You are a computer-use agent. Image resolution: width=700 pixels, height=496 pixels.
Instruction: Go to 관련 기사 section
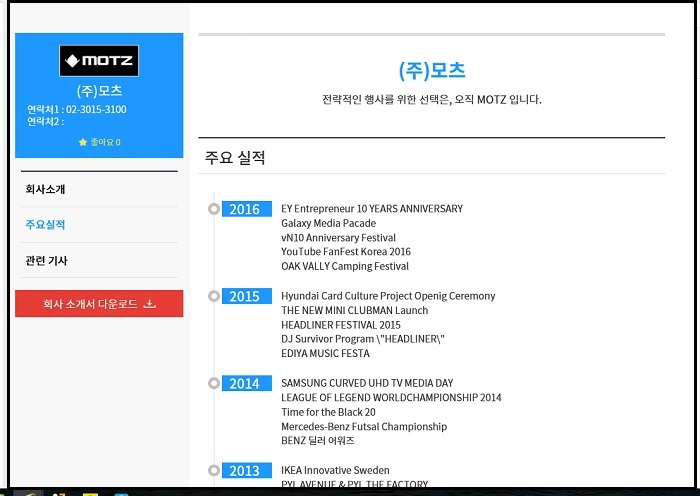pyautogui.click(x=47, y=261)
